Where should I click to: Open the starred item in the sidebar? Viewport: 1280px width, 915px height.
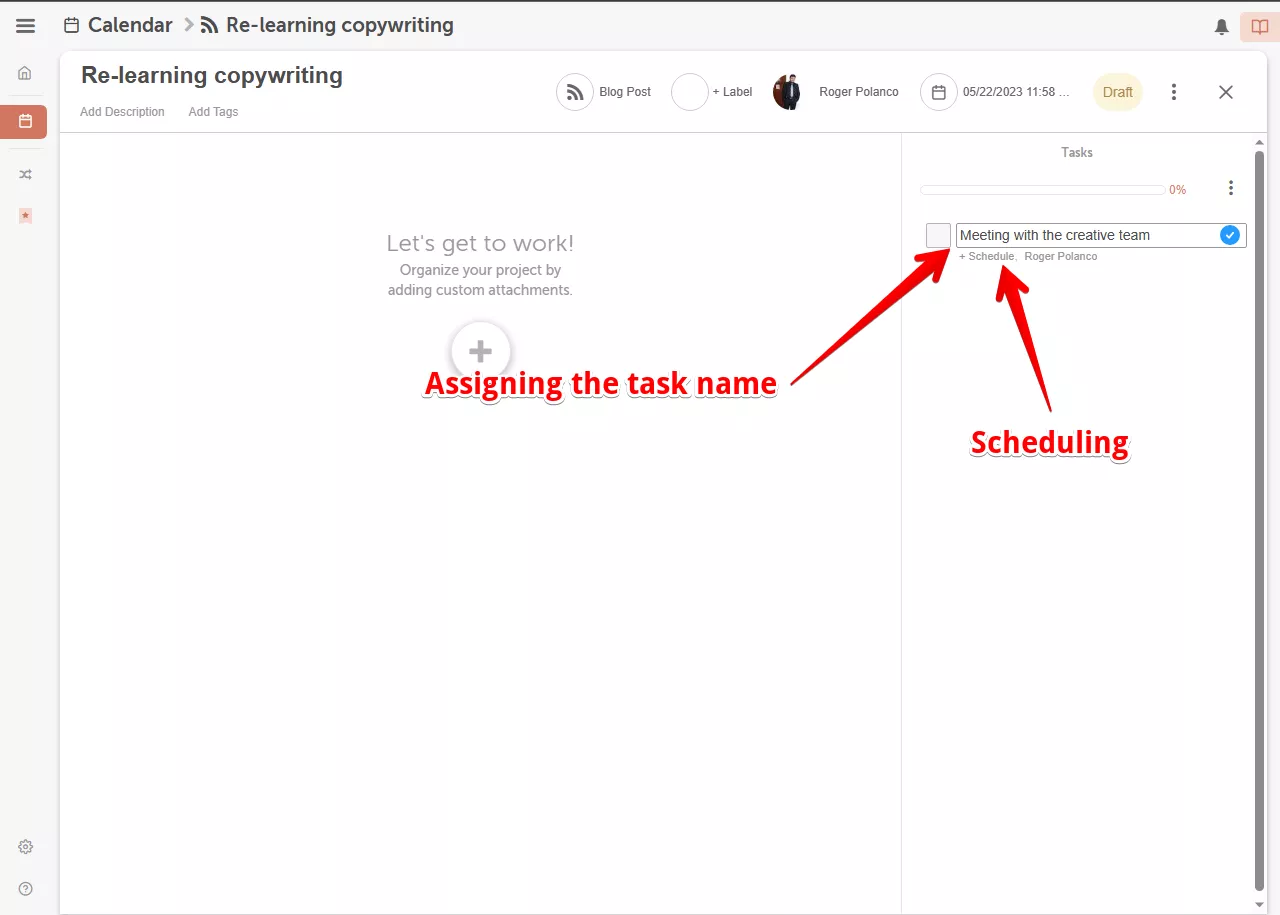25,215
